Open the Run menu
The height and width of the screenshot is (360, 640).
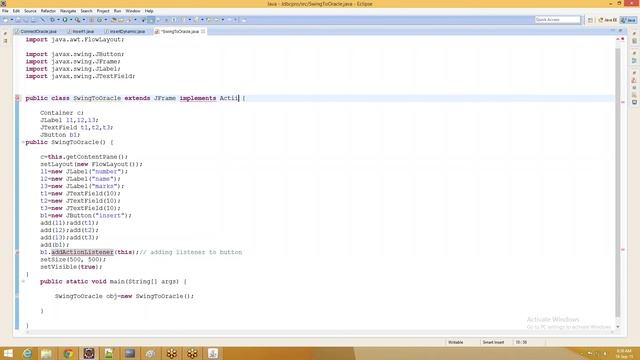(118, 11)
